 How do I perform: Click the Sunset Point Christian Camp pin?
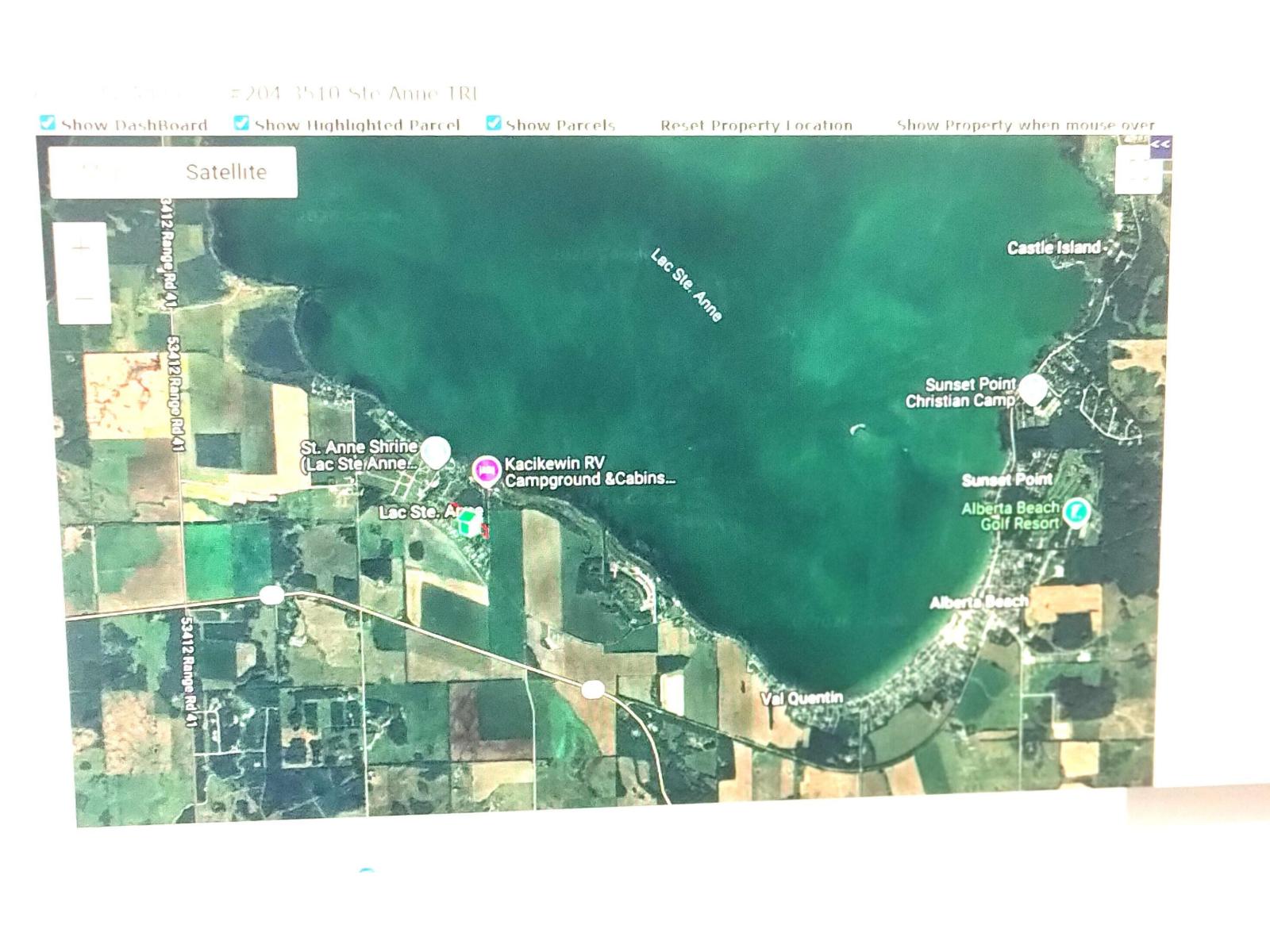(x=1032, y=389)
